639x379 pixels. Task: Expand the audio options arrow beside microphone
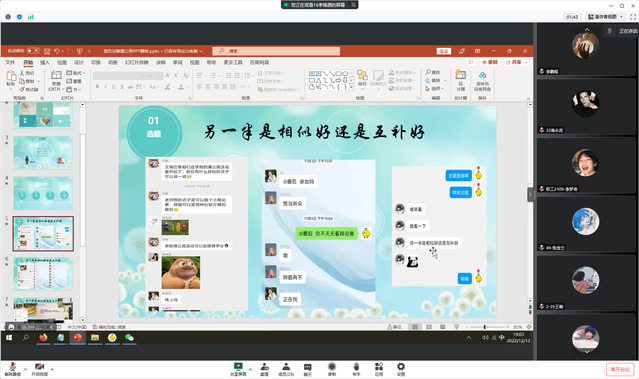[25, 369]
